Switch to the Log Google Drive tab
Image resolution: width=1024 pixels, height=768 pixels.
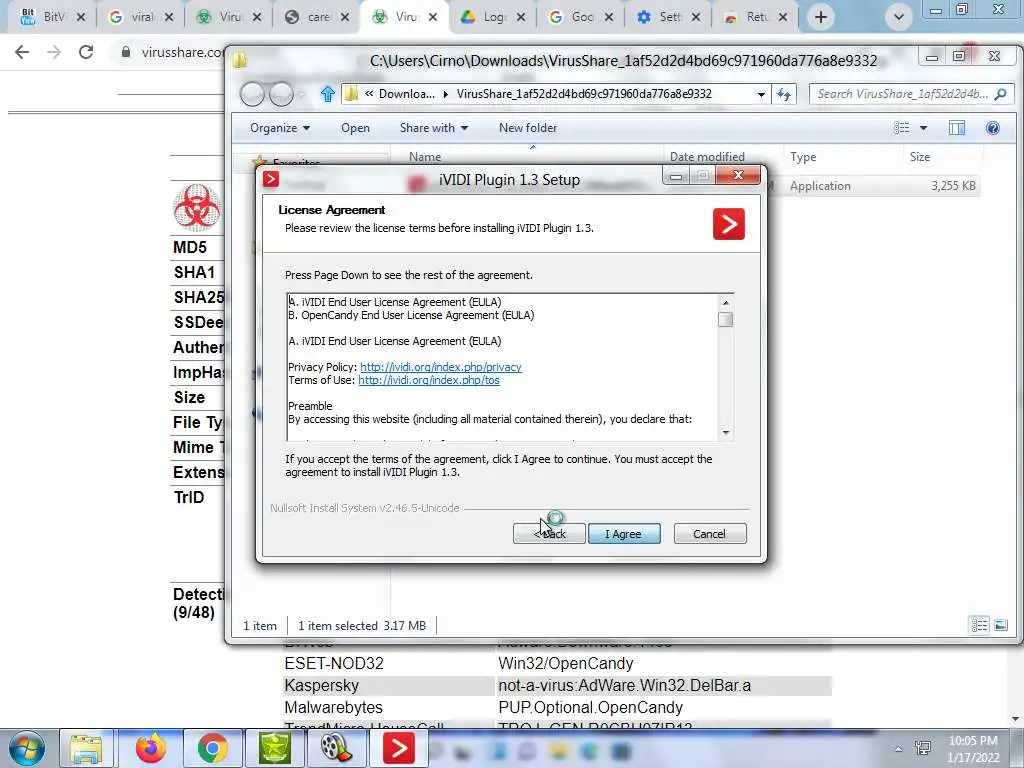tap(492, 17)
